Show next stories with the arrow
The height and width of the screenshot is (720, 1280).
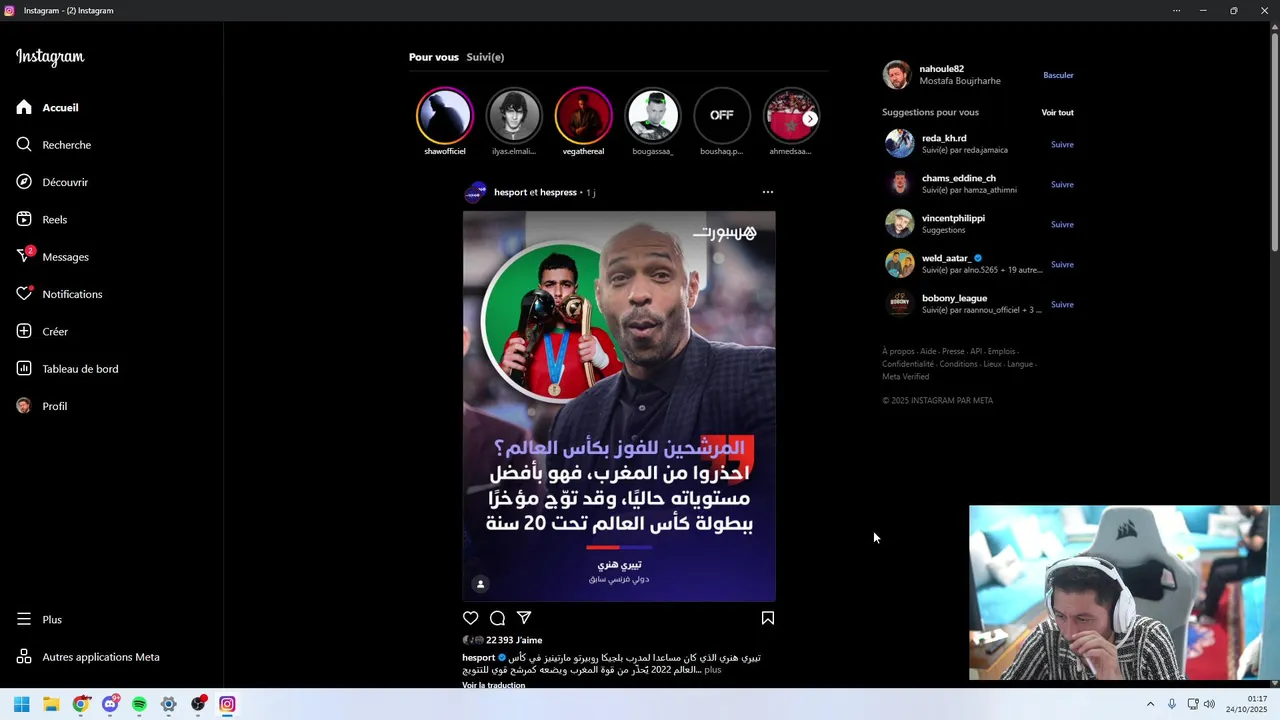(x=810, y=118)
